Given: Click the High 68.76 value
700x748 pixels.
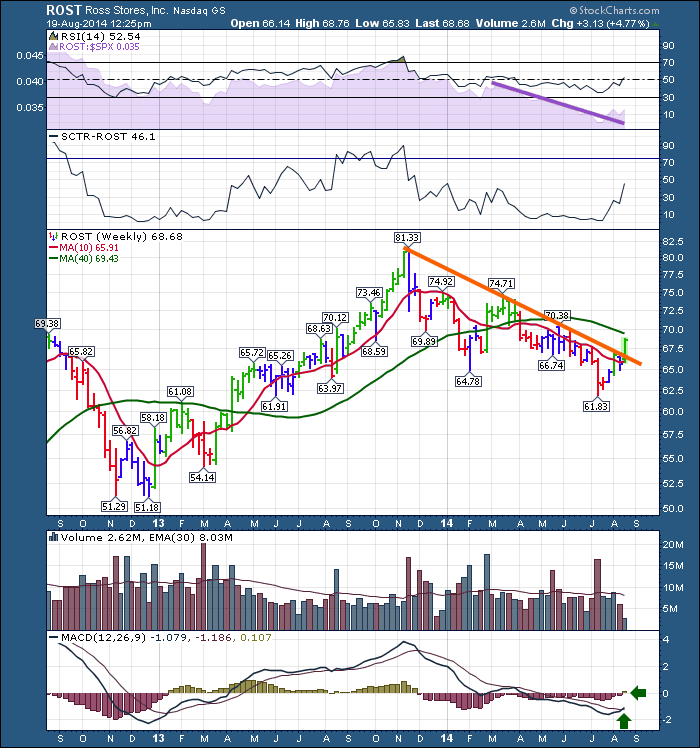Looking at the screenshot, I should click(329, 23).
